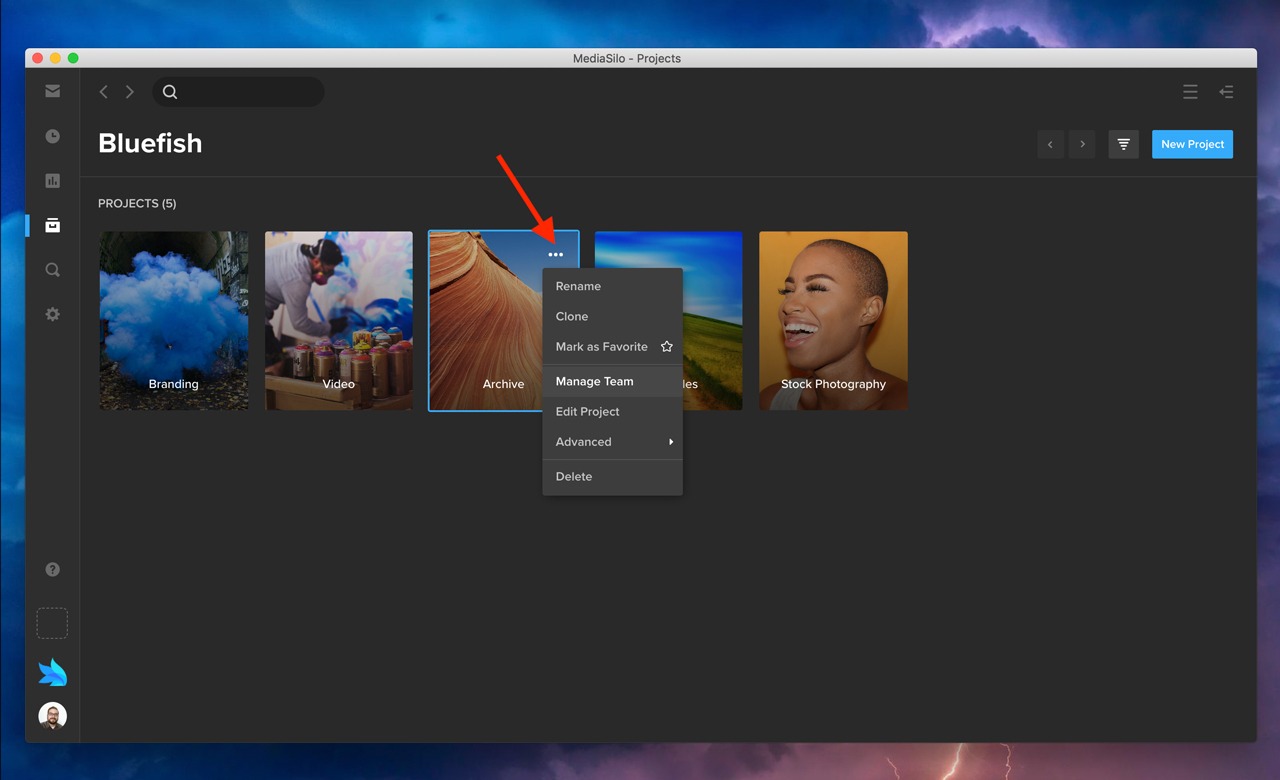
Task: Open the settings gear in sidebar
Action: (52, 314)
